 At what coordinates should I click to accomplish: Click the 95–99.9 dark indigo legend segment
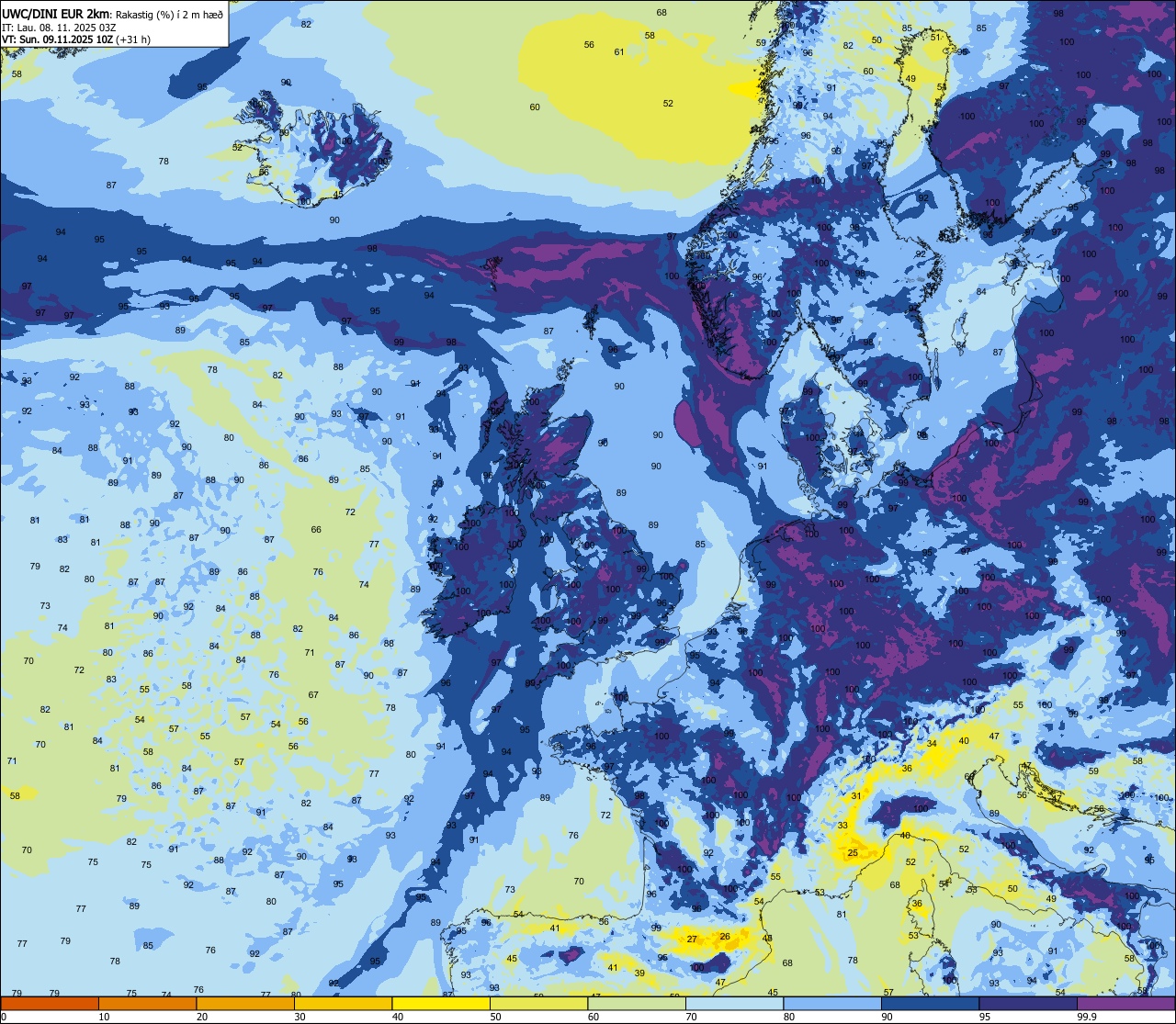click(1028, 1003)
